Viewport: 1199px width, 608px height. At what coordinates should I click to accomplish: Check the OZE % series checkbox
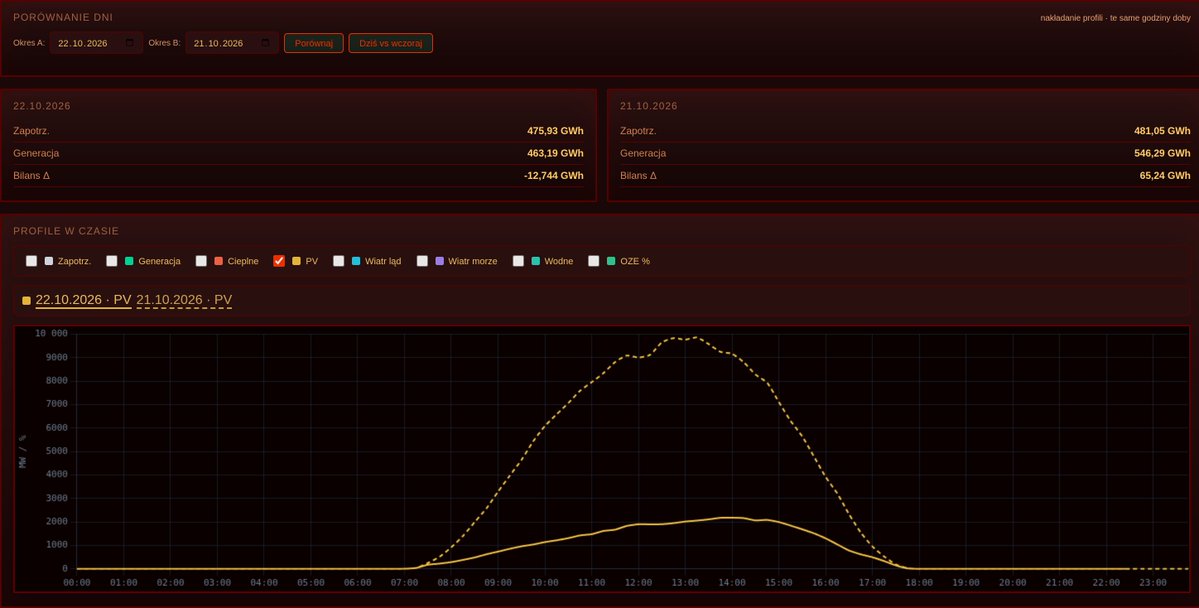pos(593,261)
